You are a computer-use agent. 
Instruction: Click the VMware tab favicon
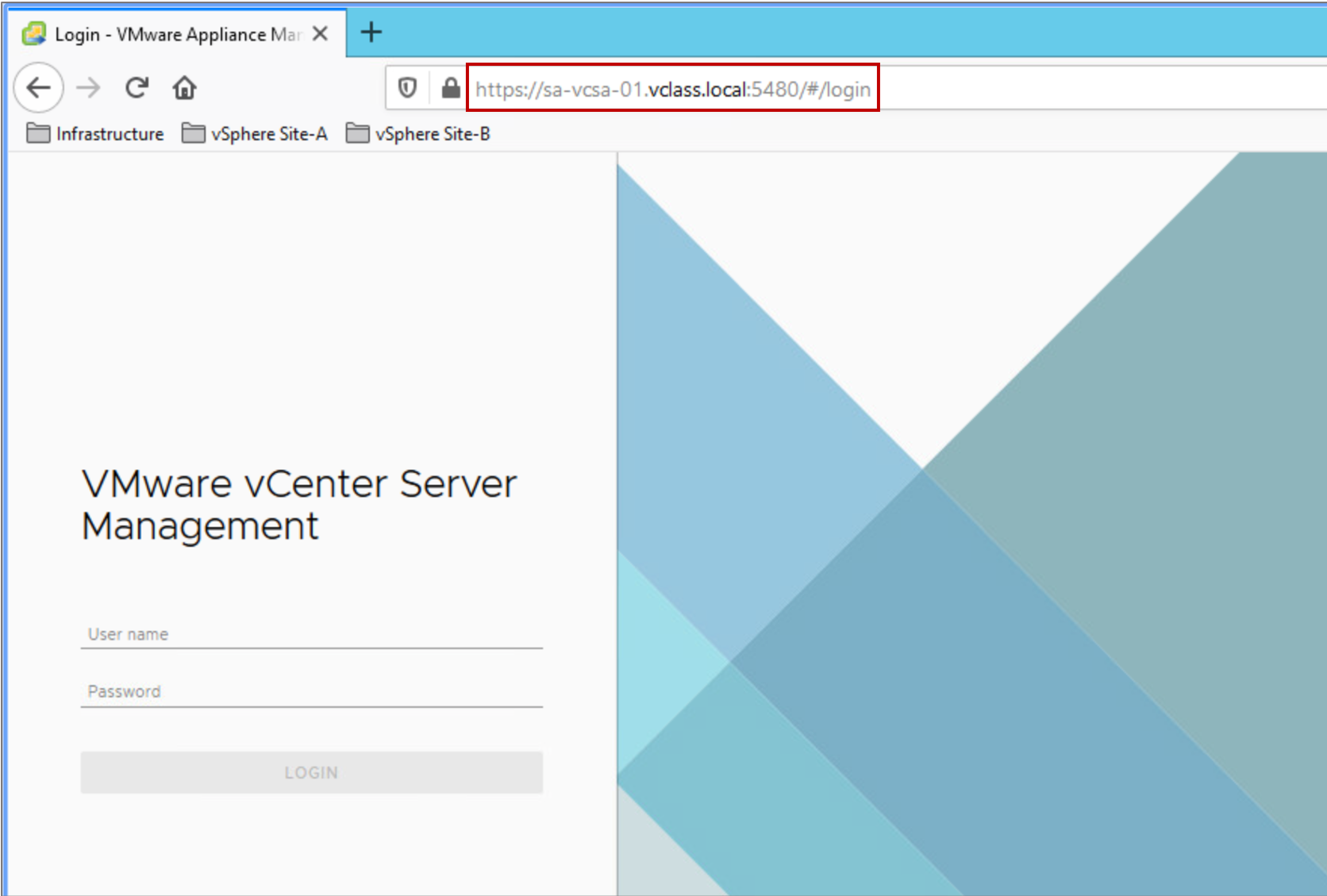(x=33, y=34)
